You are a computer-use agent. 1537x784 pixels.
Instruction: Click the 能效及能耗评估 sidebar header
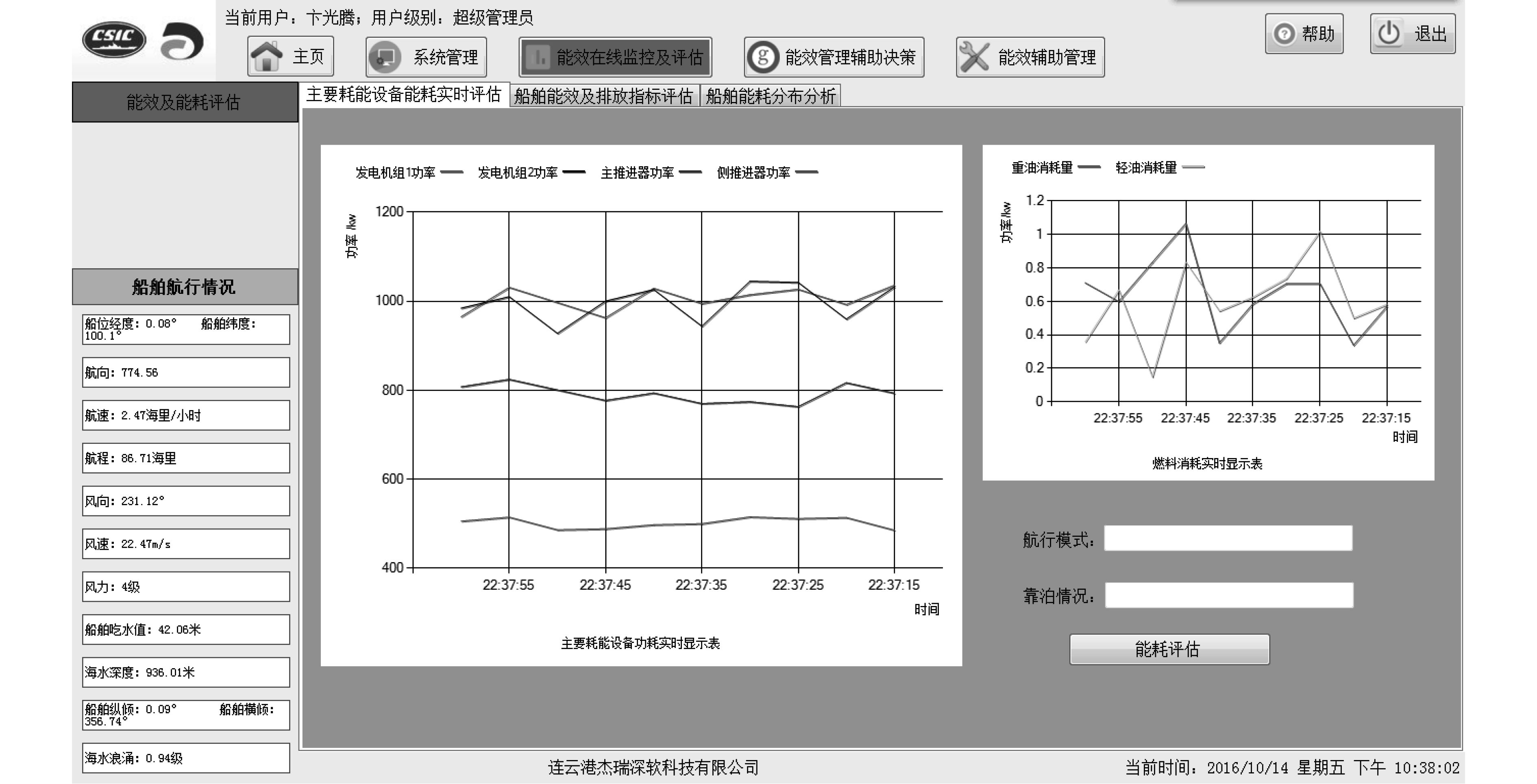click(x=184, y=102)
